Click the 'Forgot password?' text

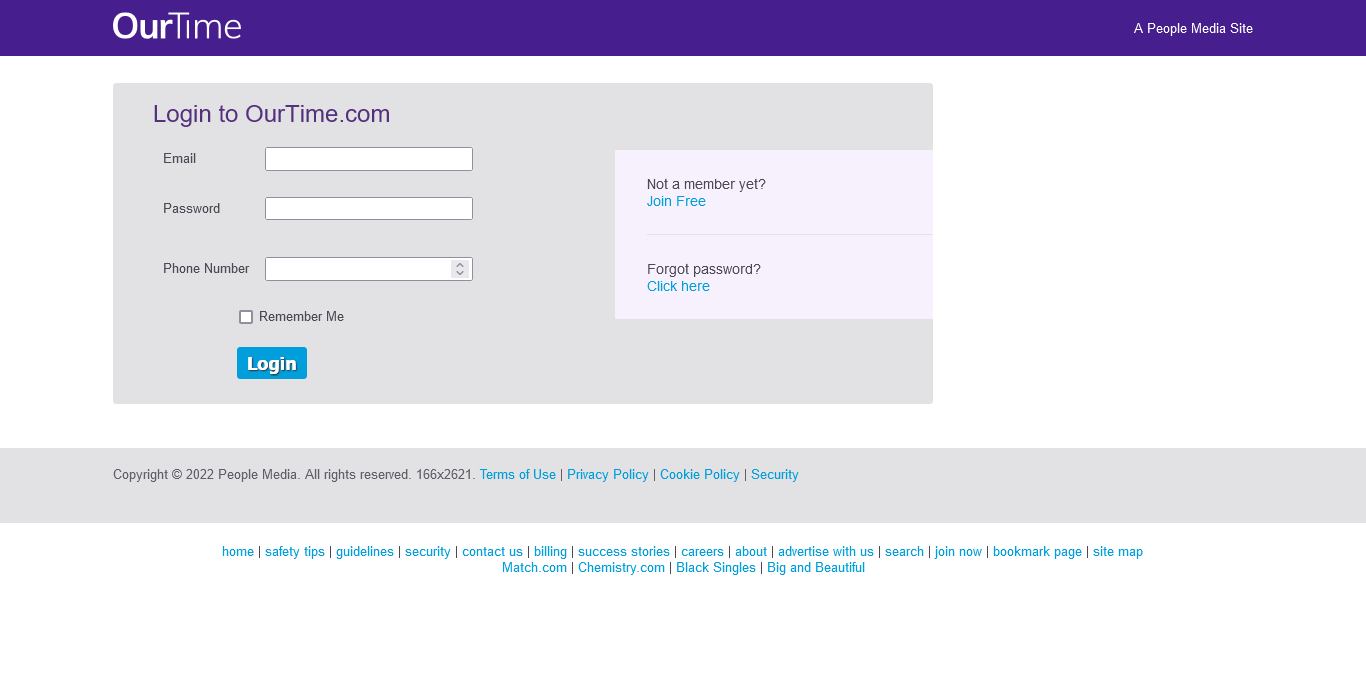[704, 269]
